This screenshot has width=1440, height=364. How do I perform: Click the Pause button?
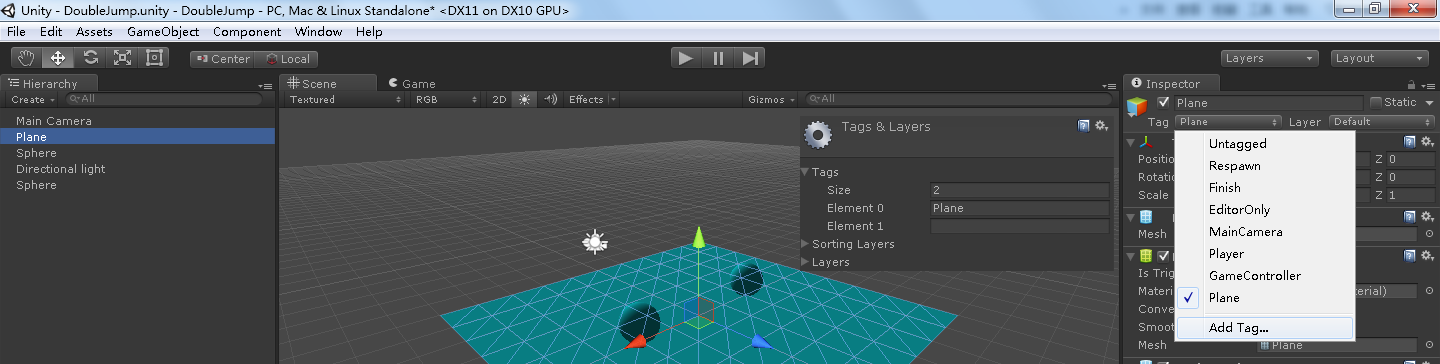(718, 58)
